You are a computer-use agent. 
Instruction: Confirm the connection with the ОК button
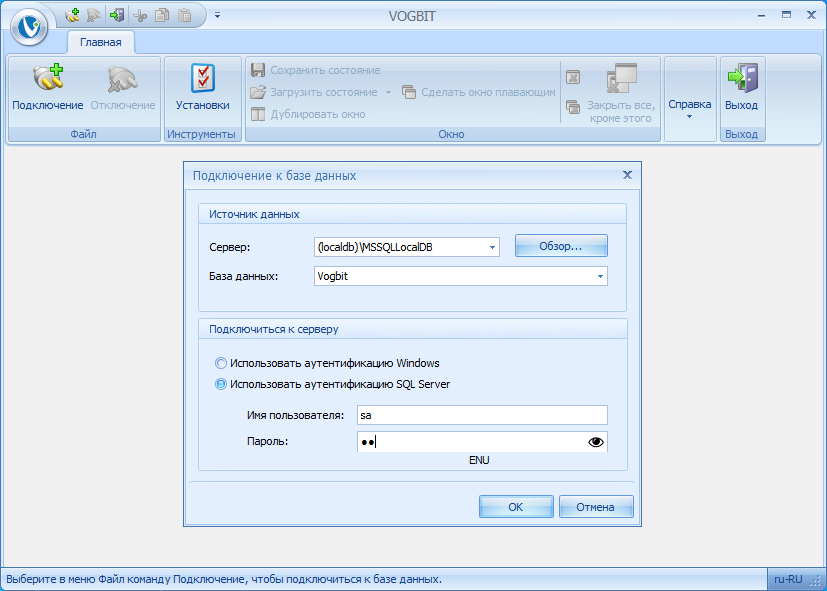(x=516, y=507)
